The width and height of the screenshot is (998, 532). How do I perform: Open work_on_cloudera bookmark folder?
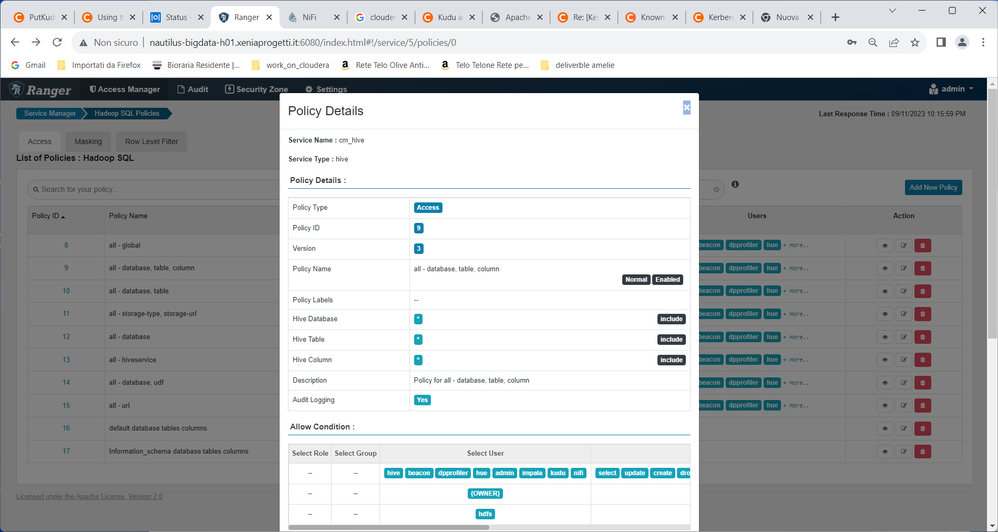[x=291, y=65]
